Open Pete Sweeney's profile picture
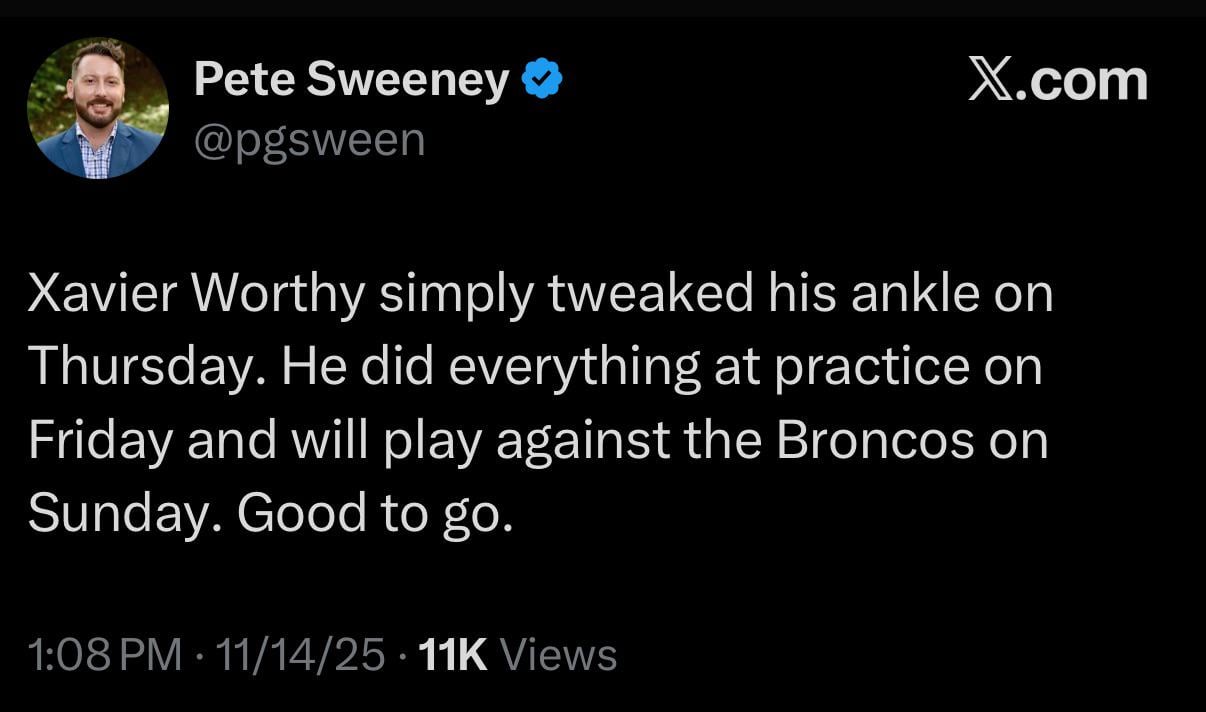 tap(96, 107)
